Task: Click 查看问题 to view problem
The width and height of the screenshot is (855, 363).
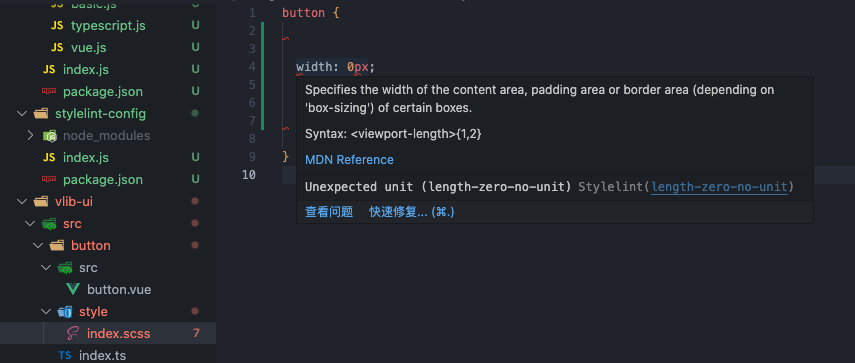Action: pos(329,212)
